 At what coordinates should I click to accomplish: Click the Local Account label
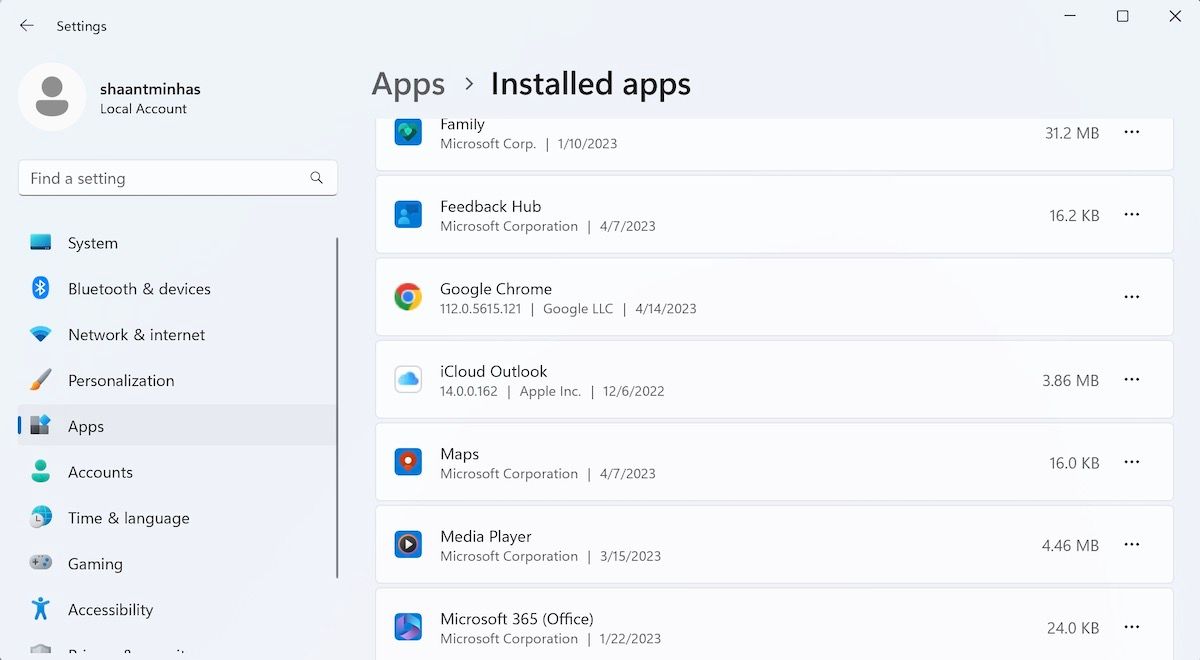(x=143, y=109)
